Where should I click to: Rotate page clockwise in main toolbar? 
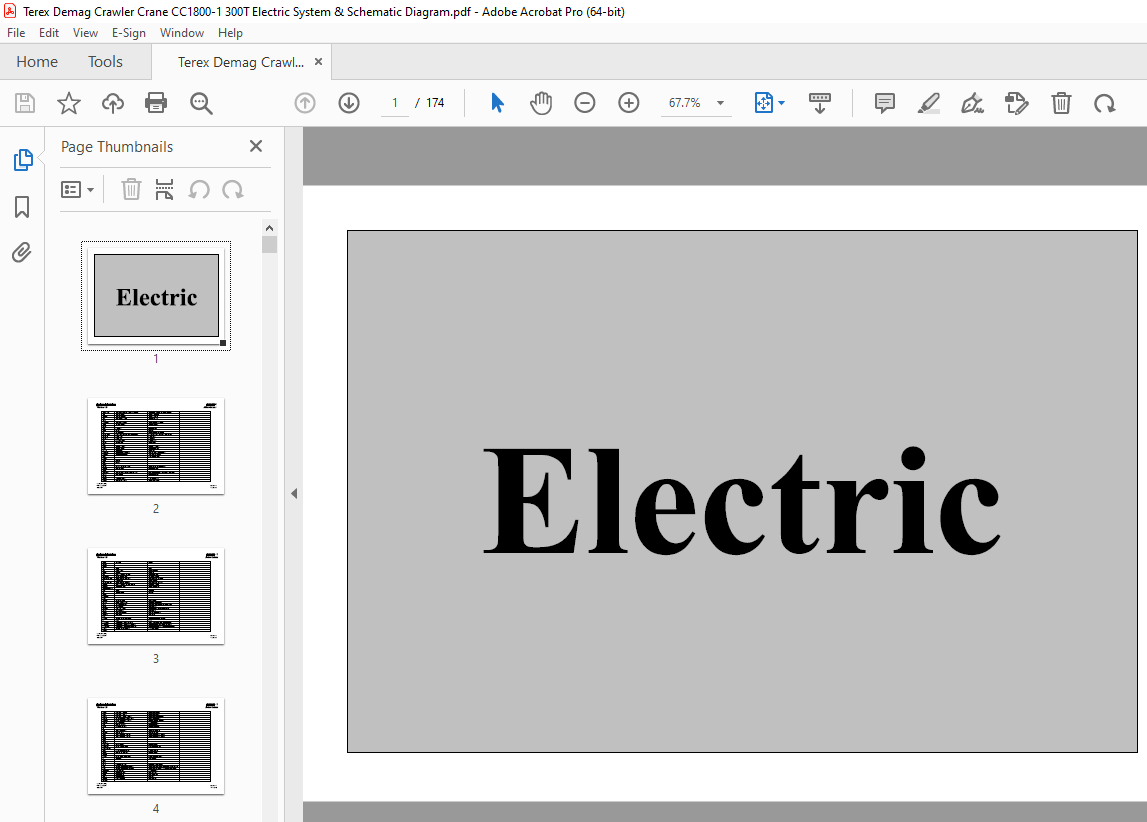1105,103
